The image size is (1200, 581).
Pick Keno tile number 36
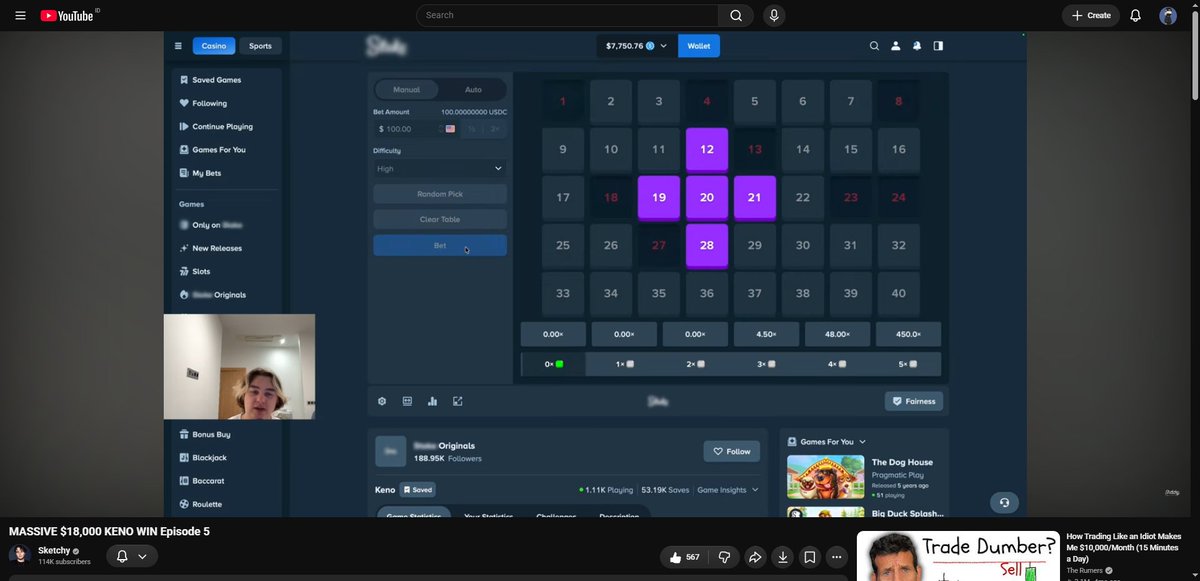click(x=707, y=293)
